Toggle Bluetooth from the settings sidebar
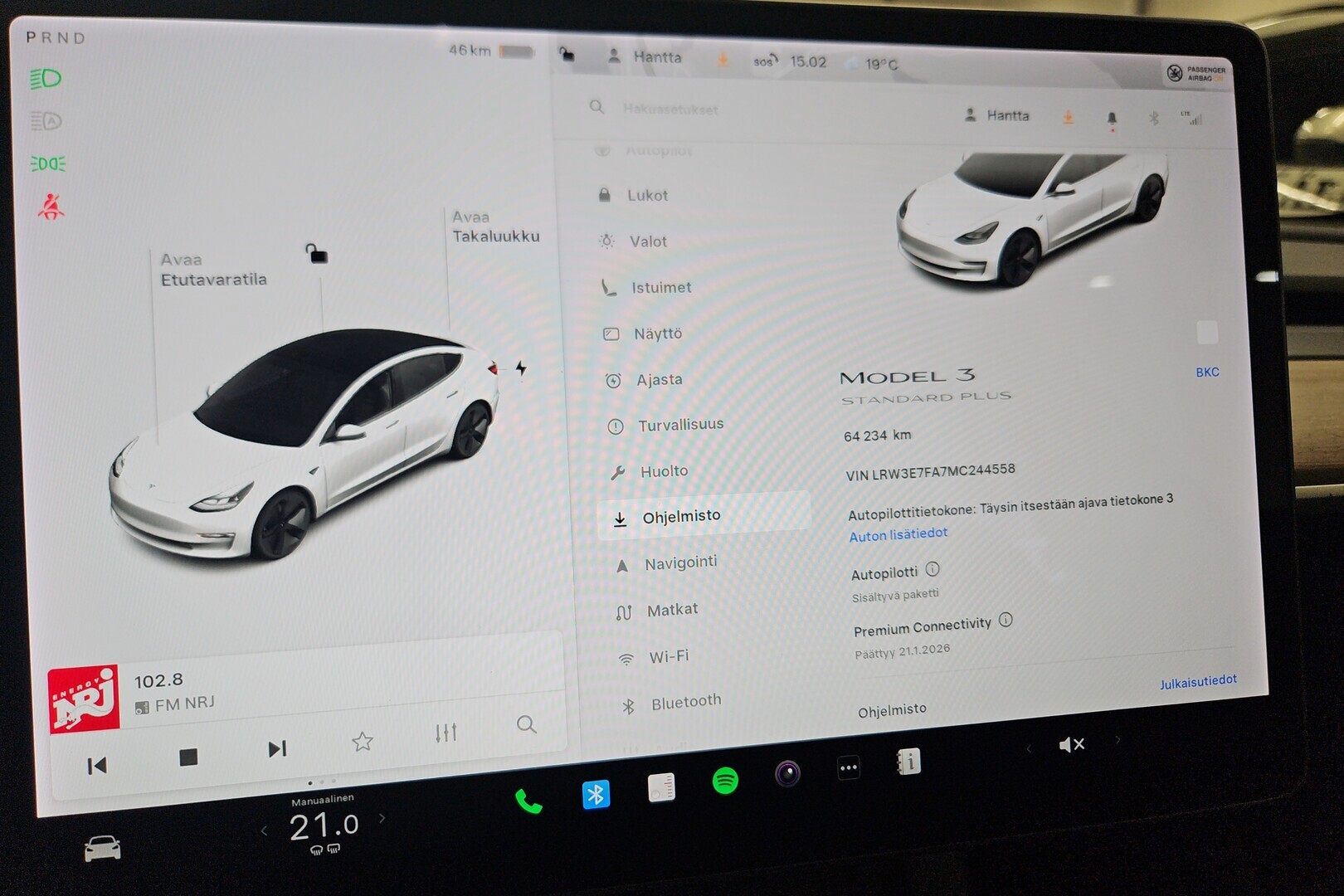1344x896 pixels. tap(687, 700)
